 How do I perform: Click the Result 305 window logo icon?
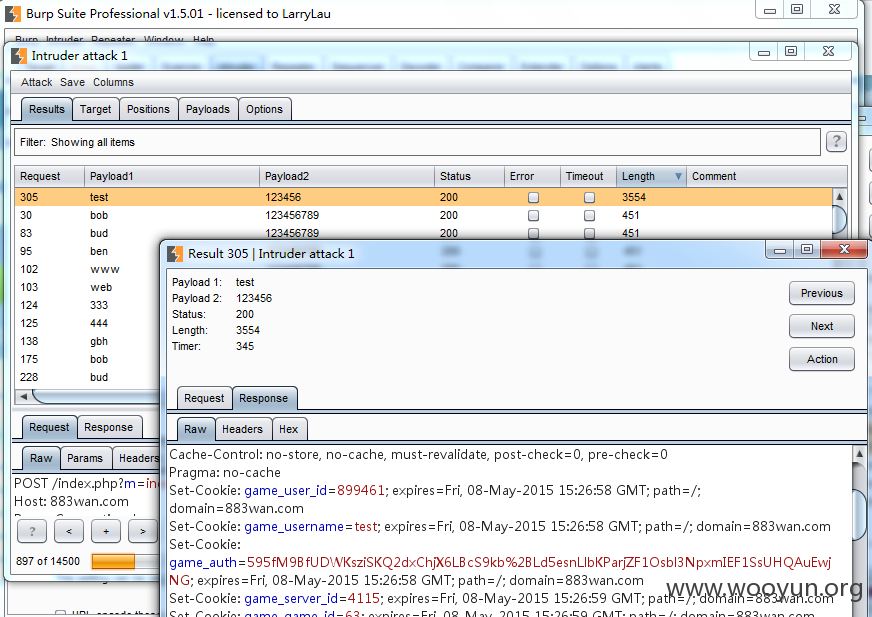tap(175, 254)
